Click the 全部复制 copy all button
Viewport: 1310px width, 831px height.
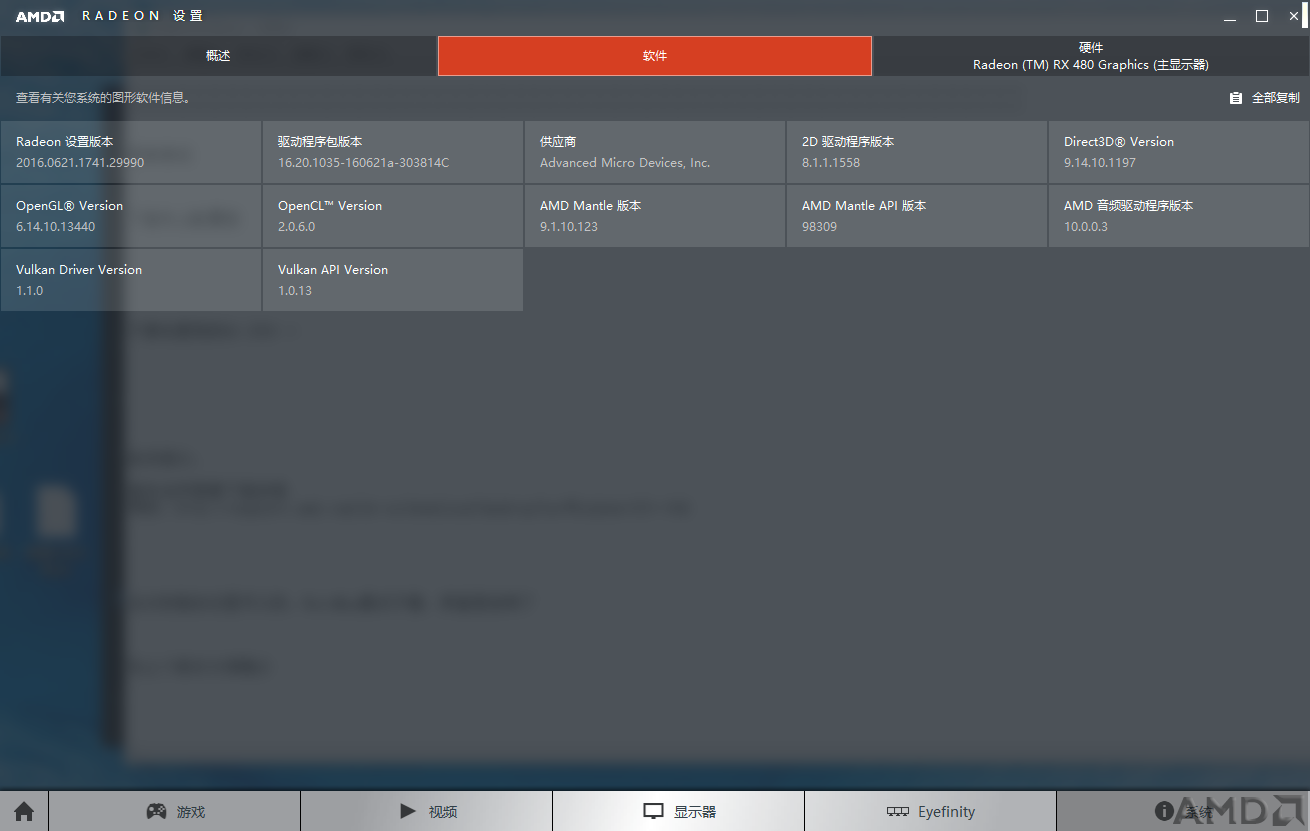point(1265,98)
